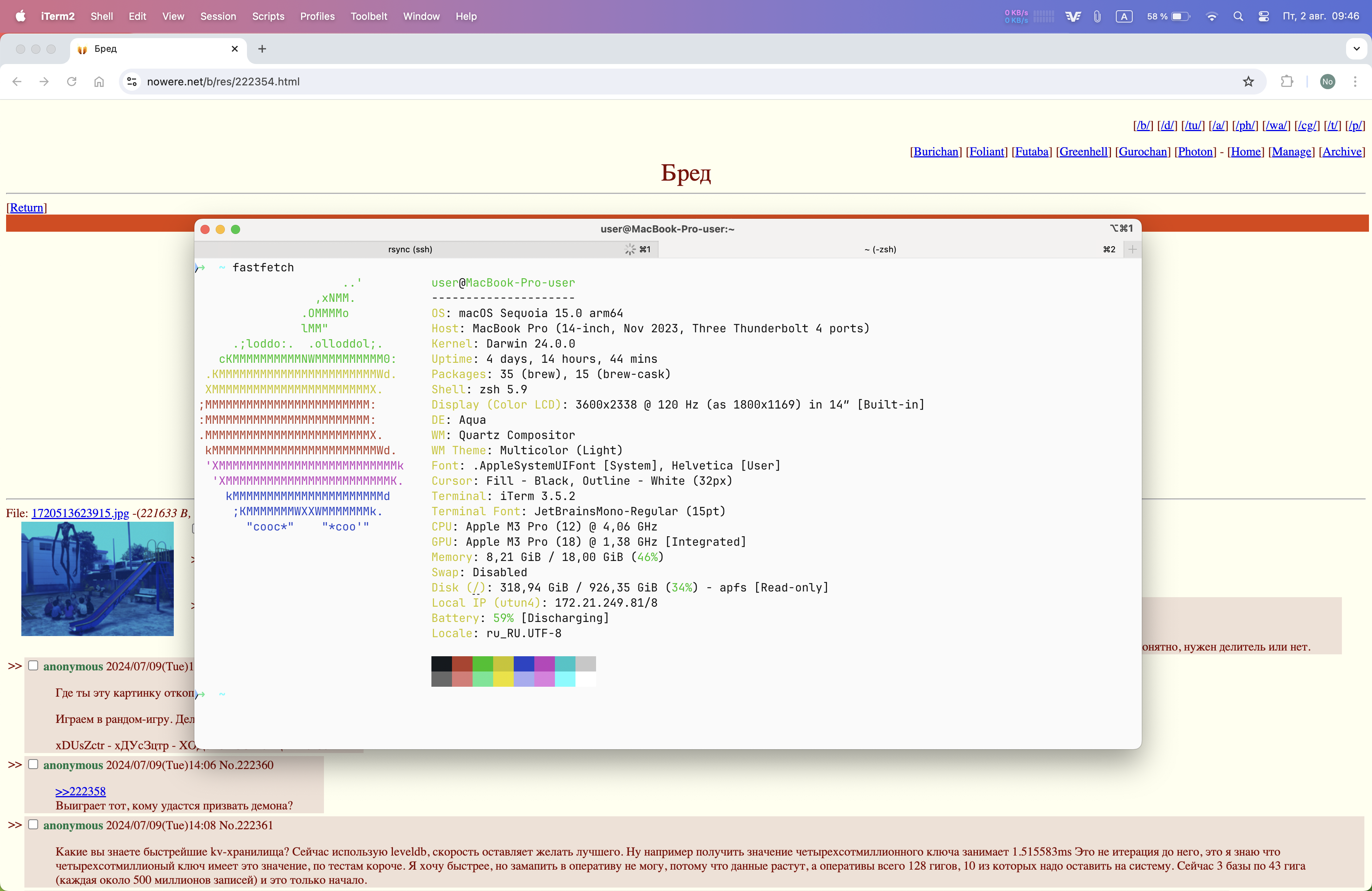This screenshot has height=891, width=1372.
Task: Open the Wi-Fi menu
Action: click(x=1212, y=16)
